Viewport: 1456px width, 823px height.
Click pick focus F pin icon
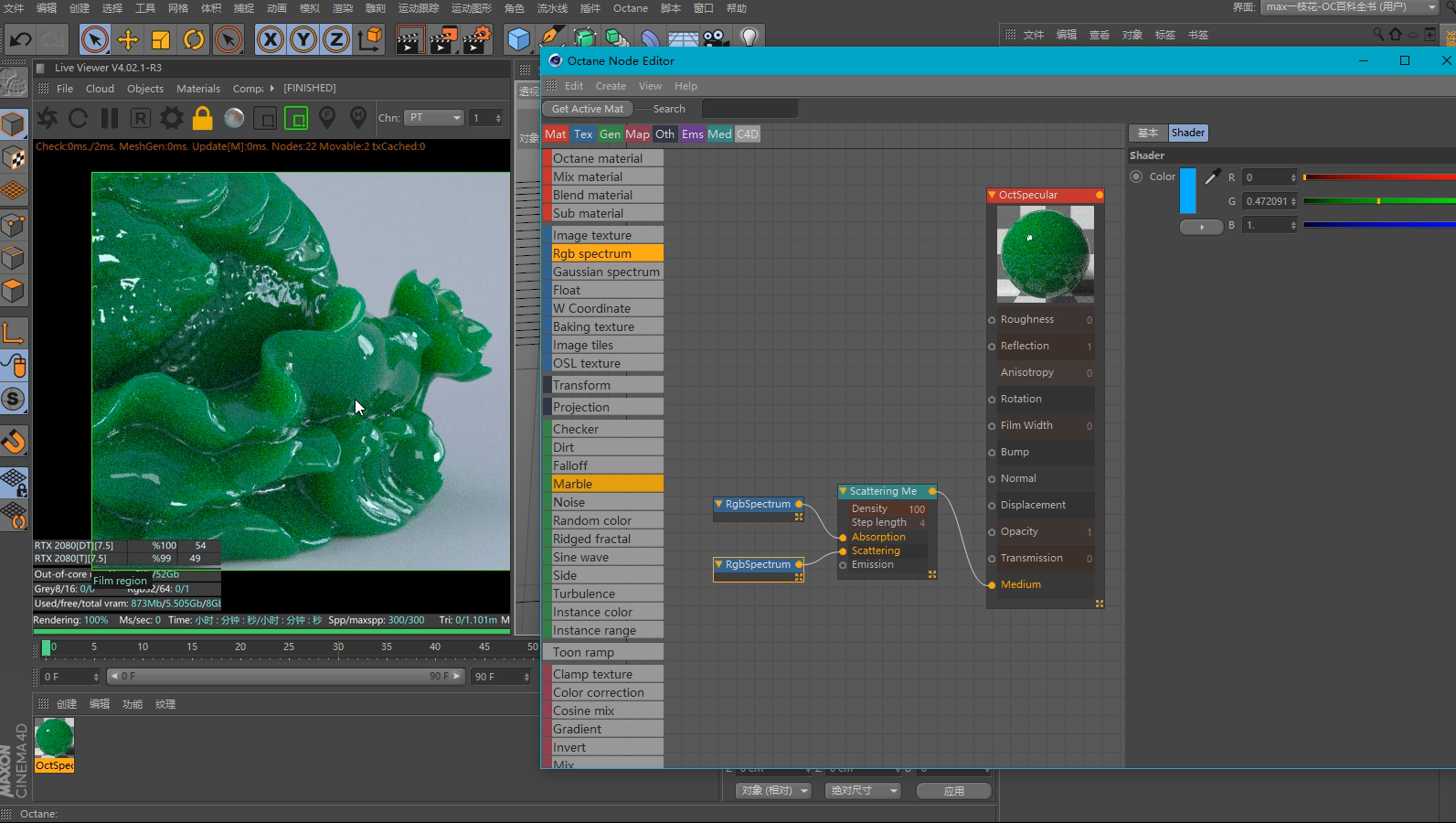[327, 118]
